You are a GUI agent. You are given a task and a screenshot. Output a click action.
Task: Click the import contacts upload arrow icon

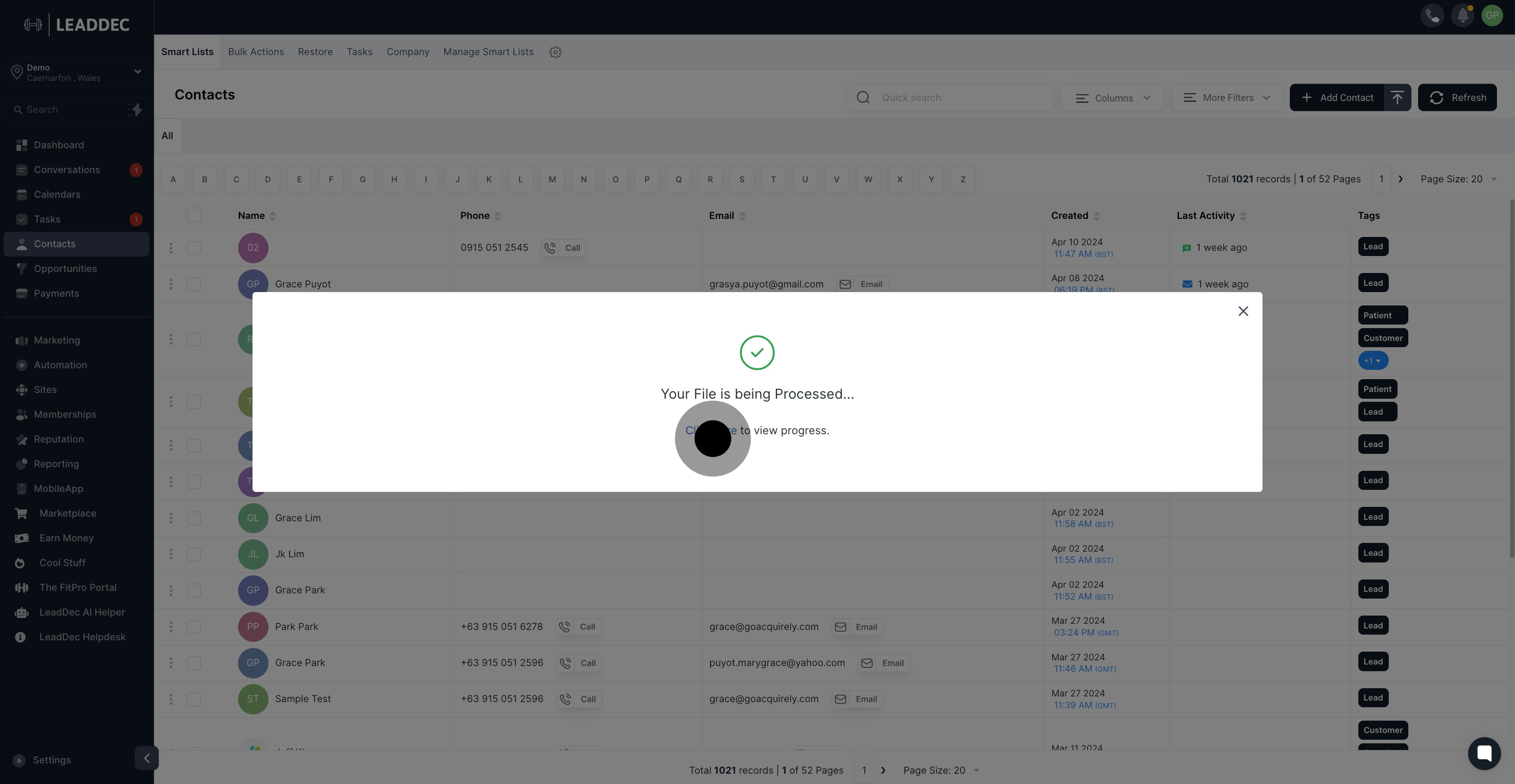coord(1398,97)
